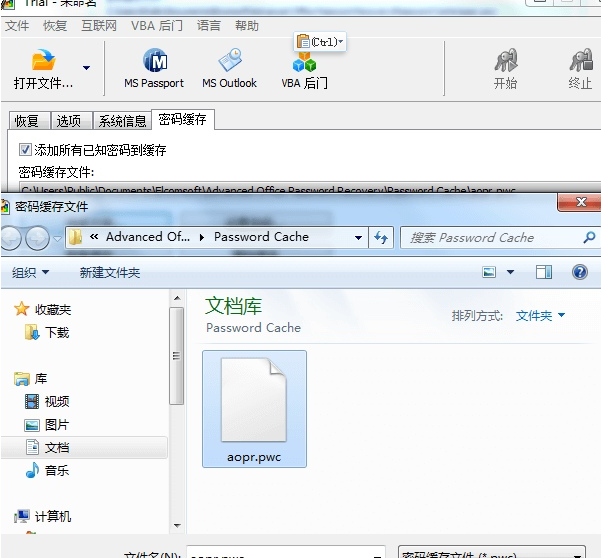Click the search magnifier icon
The width and height of the screenshot is (601, 558).
tap(589, 237)
